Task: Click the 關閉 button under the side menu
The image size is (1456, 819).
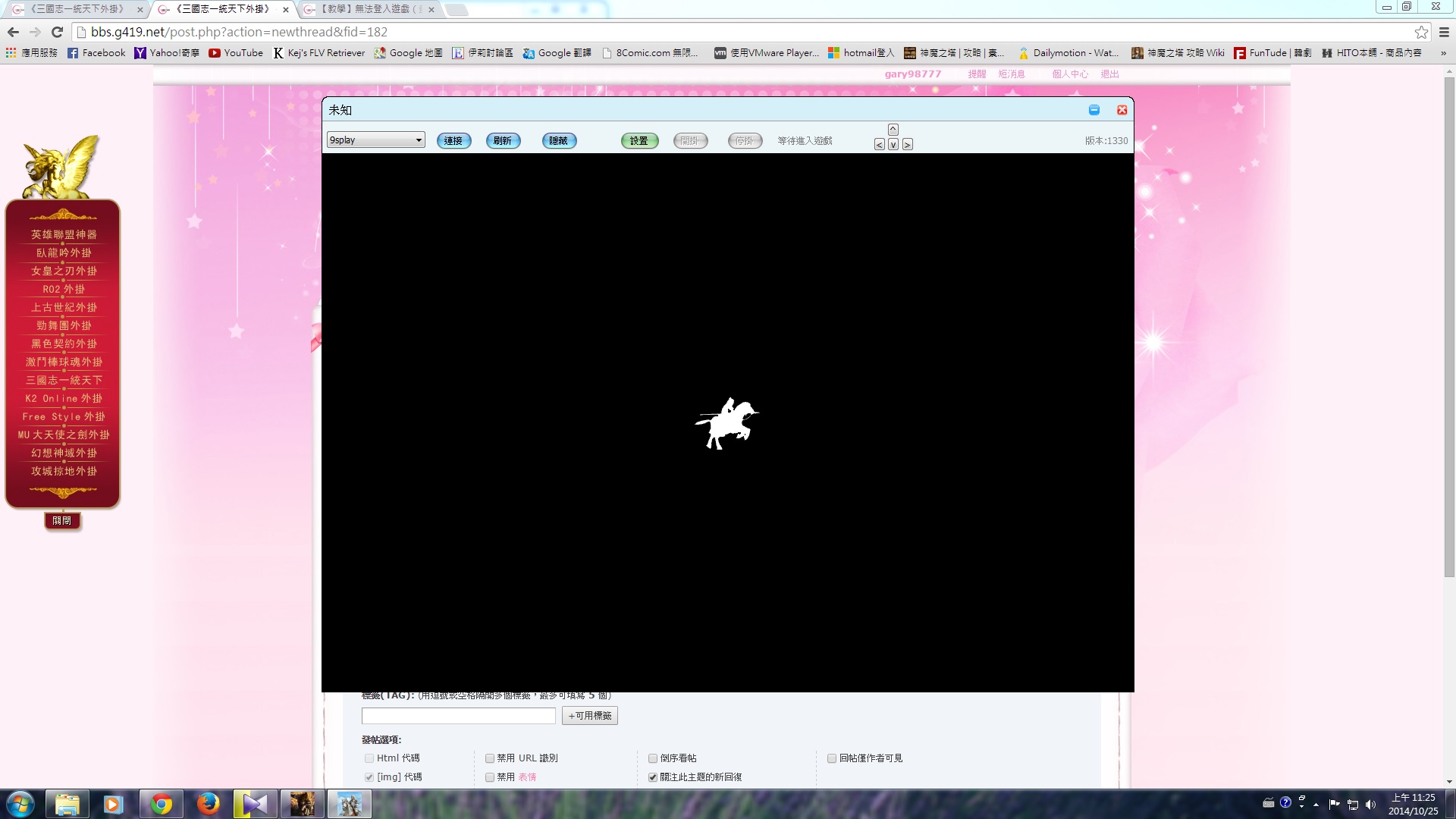Action: (x=62, y=521)
